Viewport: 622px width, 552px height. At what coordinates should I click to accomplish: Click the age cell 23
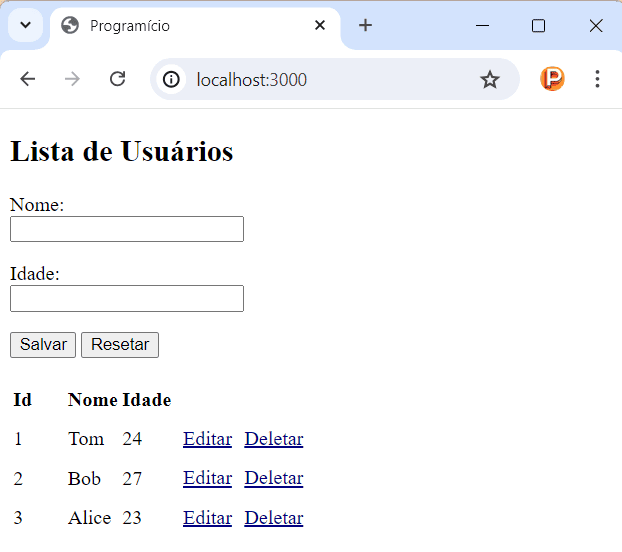tap(132, 518)
